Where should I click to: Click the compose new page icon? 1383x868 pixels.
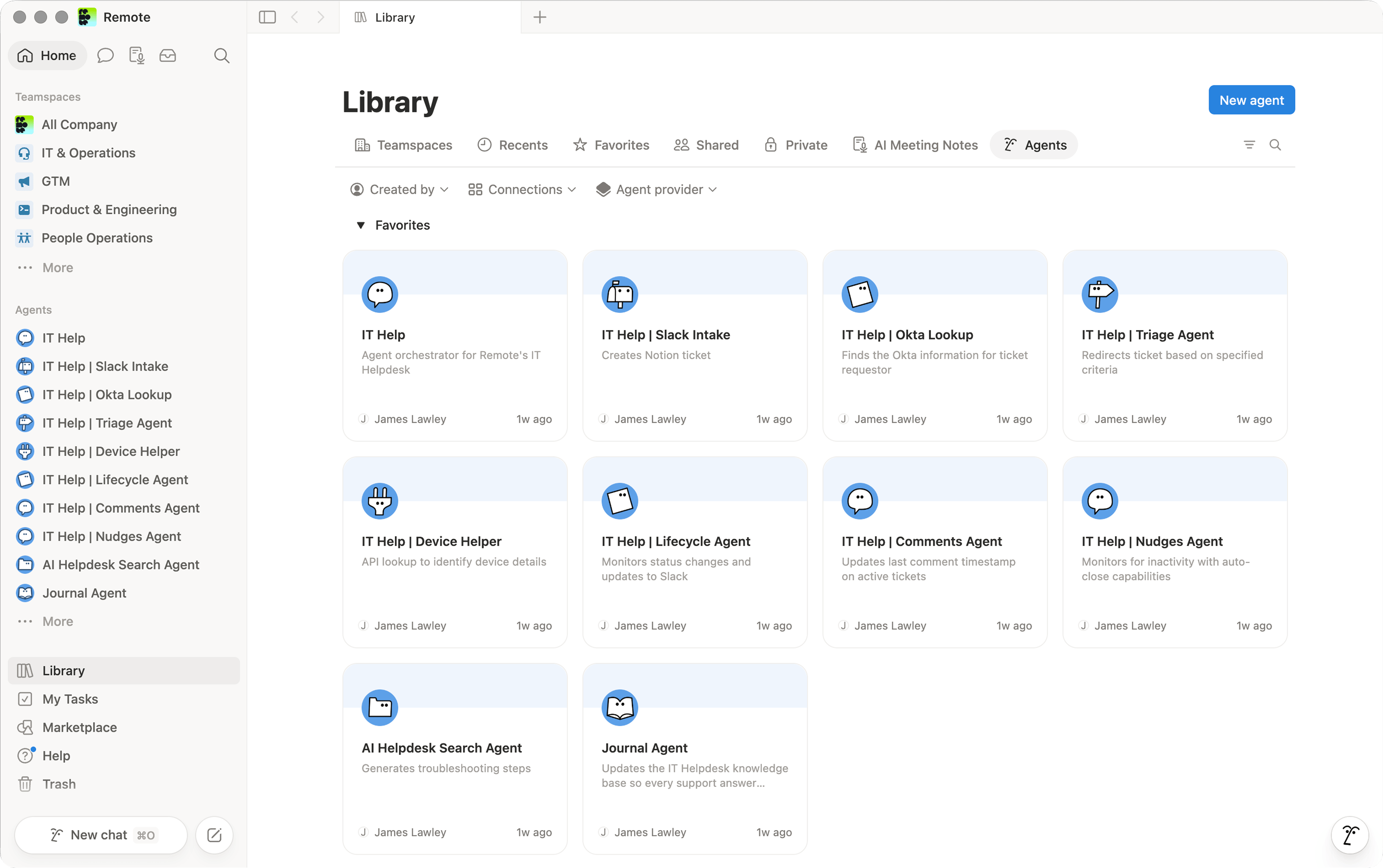[x=214, y=835]
